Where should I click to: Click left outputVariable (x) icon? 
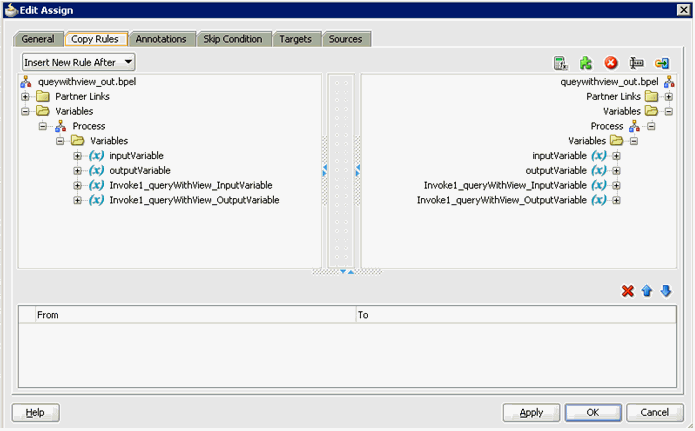[x=96, y=170]
